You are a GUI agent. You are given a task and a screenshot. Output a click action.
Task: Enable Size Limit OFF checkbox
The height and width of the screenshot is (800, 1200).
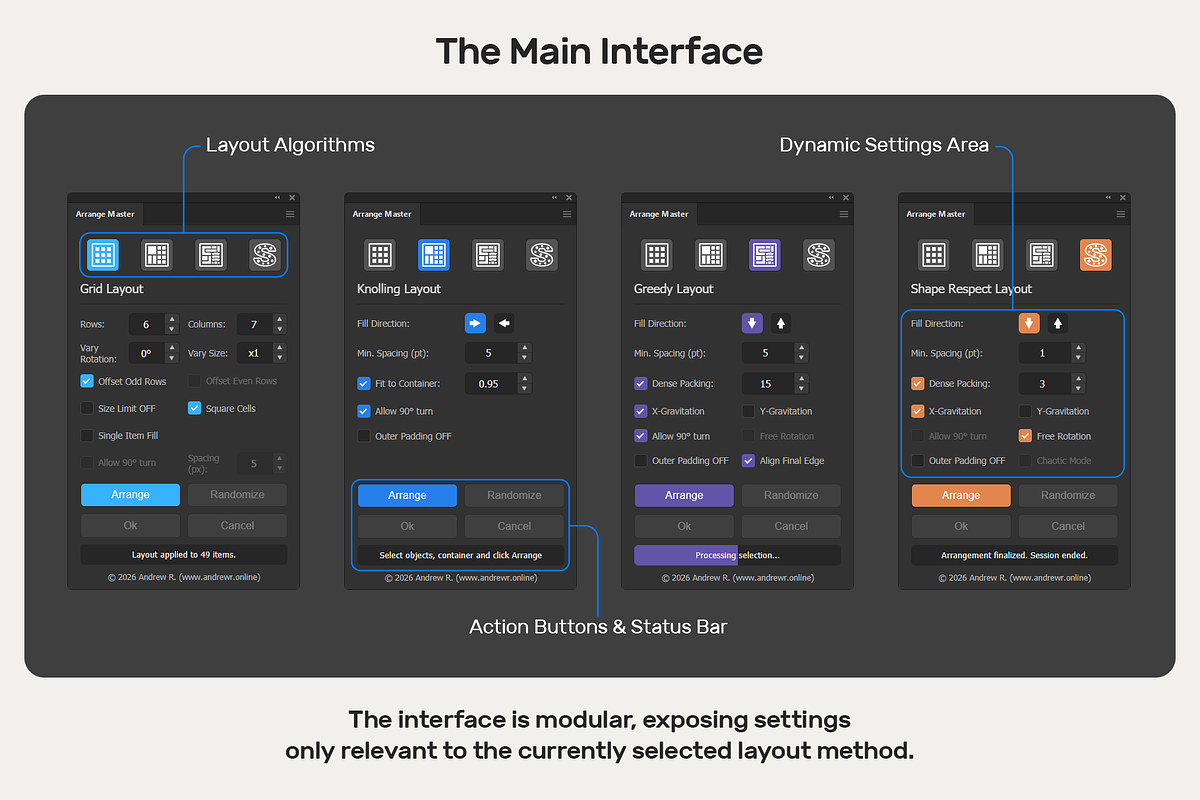click(x=87, y=408)
